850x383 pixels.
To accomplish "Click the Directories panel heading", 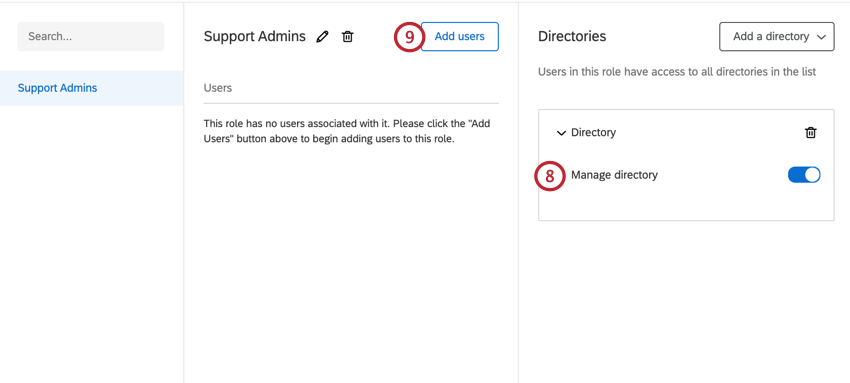I will coord(572,37).
